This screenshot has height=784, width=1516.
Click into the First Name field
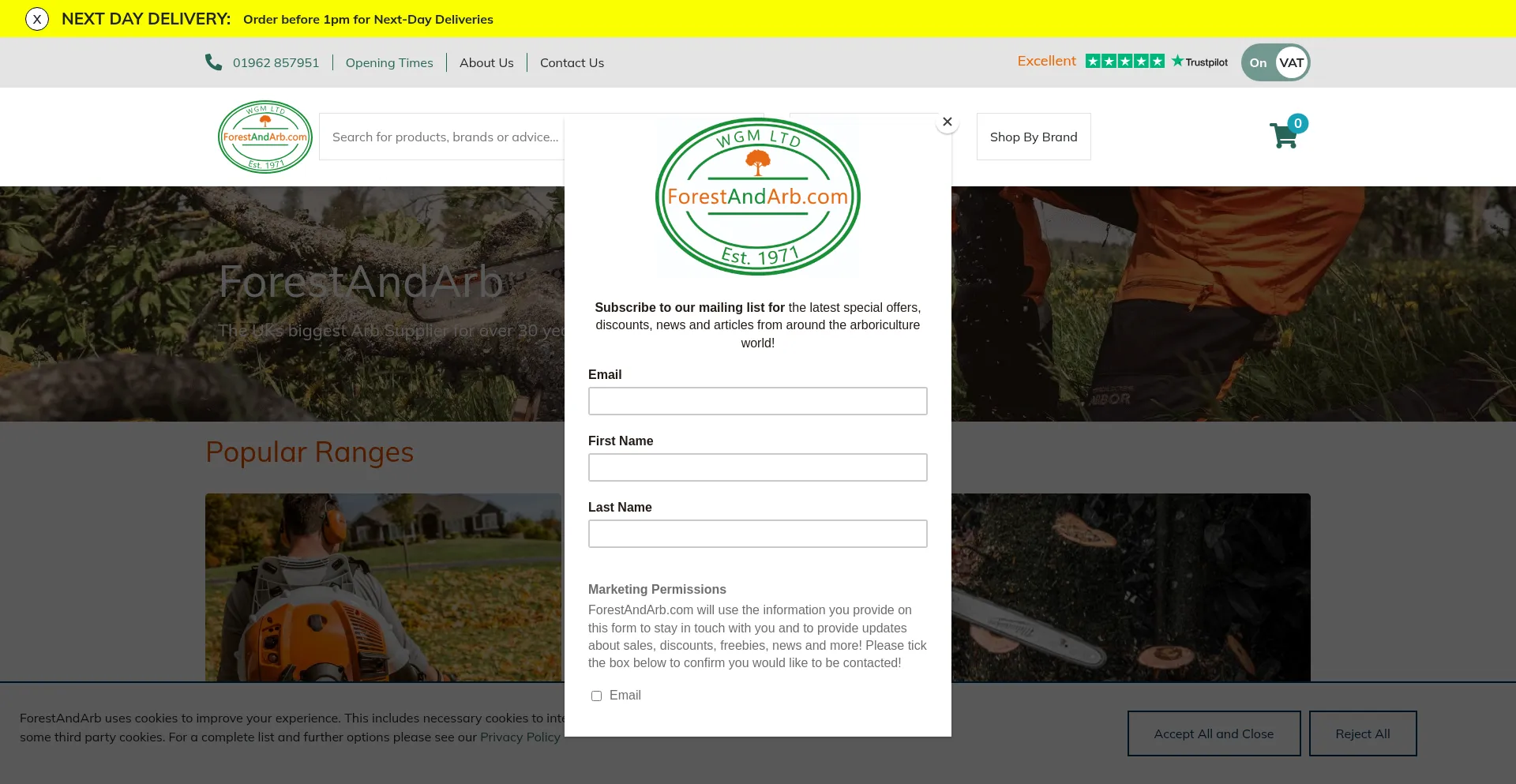757,467
